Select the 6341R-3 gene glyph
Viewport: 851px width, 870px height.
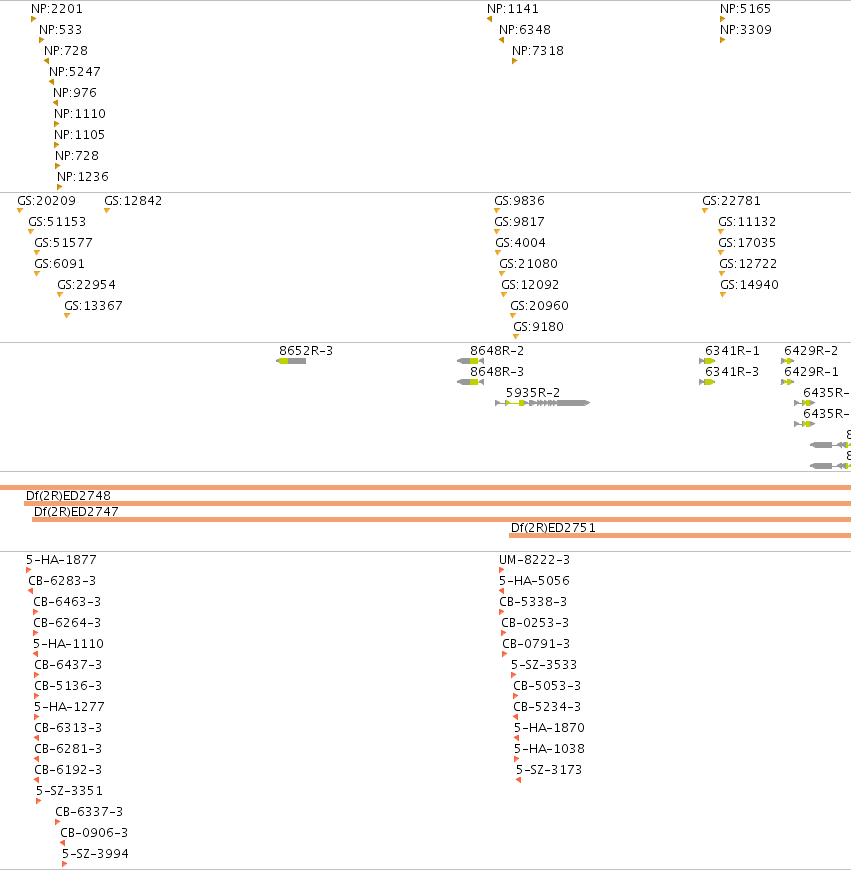(x=707, y=382)
